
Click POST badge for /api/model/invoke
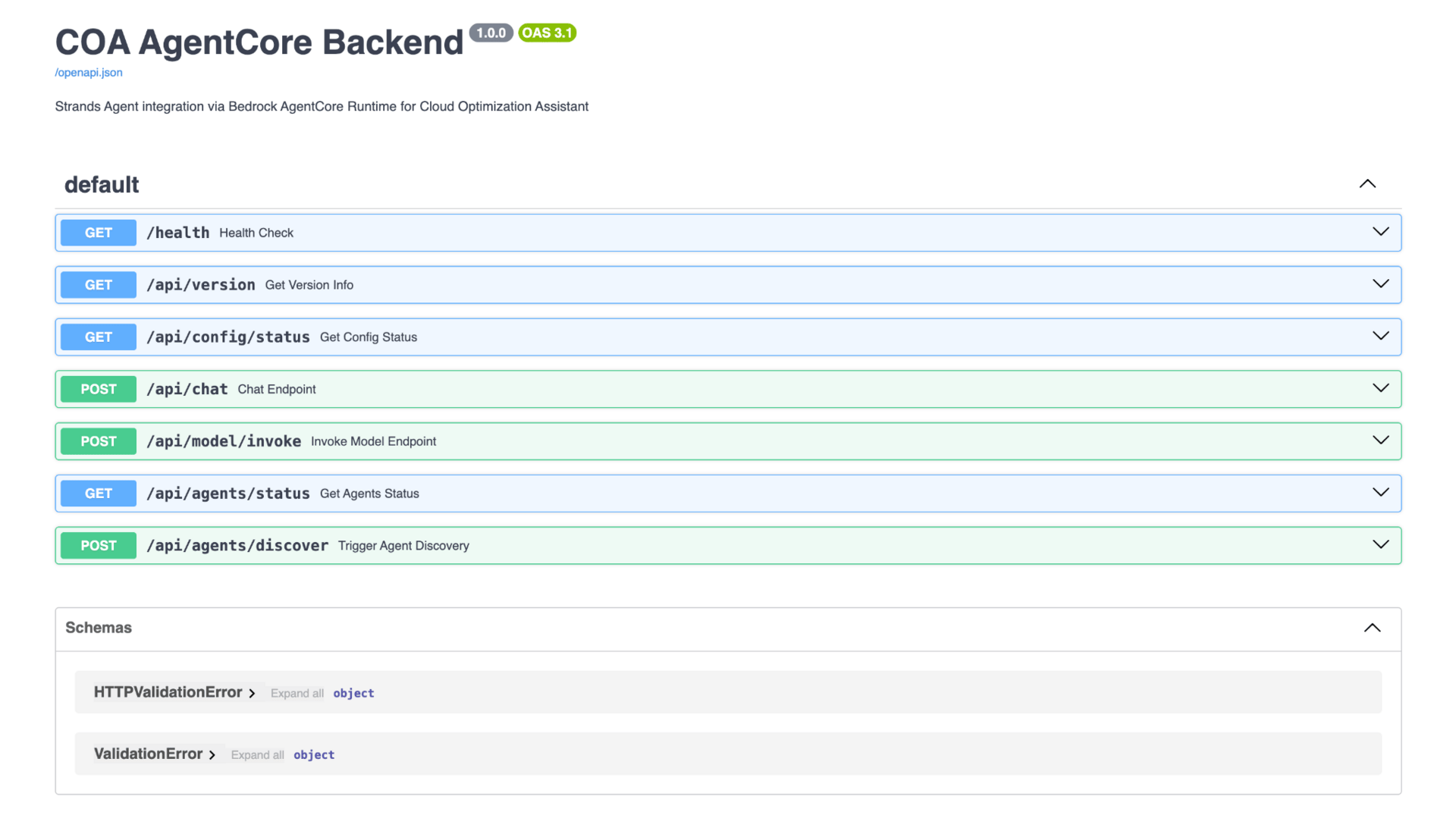pyautogui.click(x=99, y=441)
